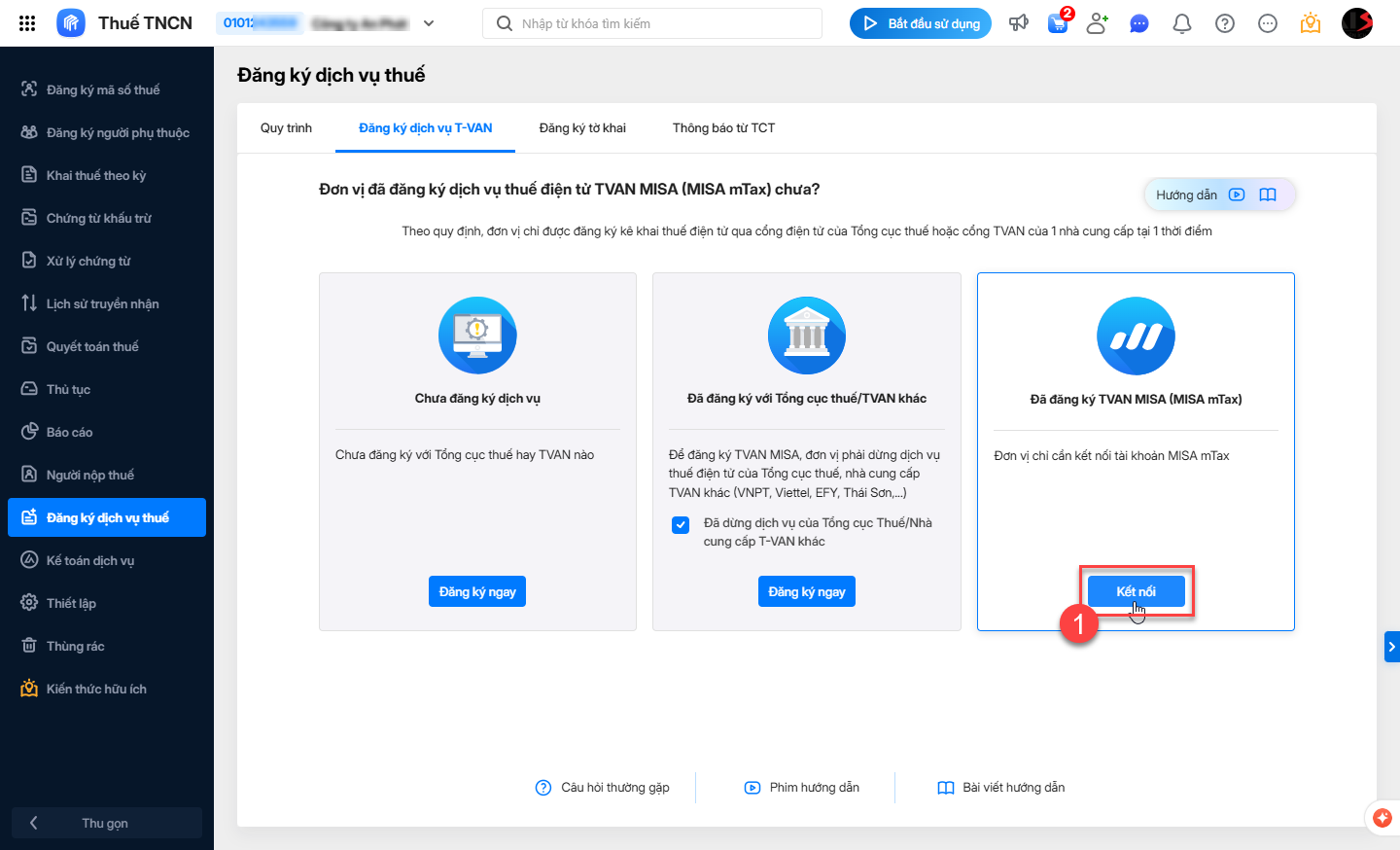Click the Bắt đầu sử dụng button
This screenshot has width=1400, height=850.
tap(921, 23)
